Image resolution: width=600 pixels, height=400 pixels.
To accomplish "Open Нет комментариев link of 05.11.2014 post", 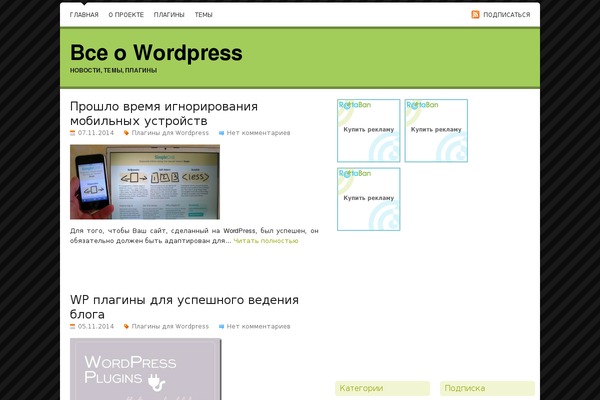I will point(258,327).
